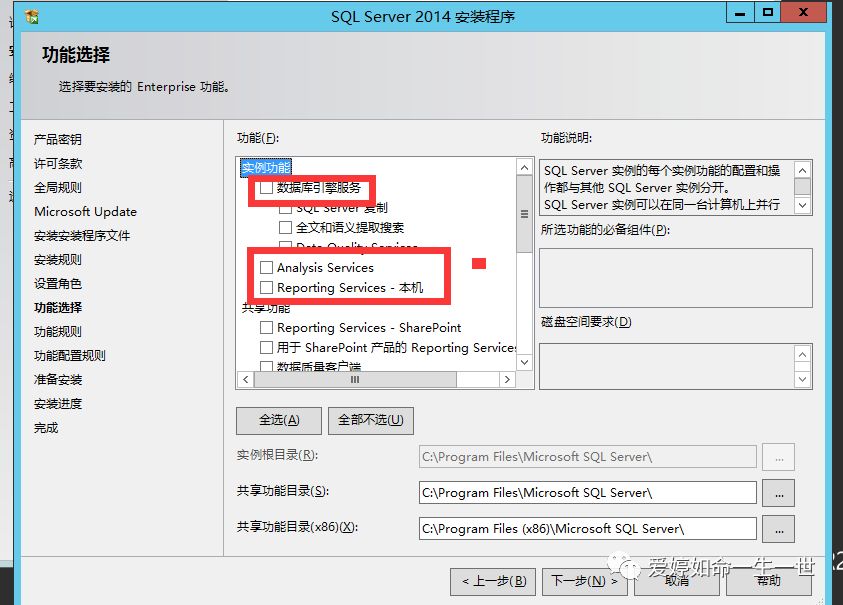Click 准备安装 step in the sidebar
Viewport: 843px width, 605px height.
(x=58, y=380)
